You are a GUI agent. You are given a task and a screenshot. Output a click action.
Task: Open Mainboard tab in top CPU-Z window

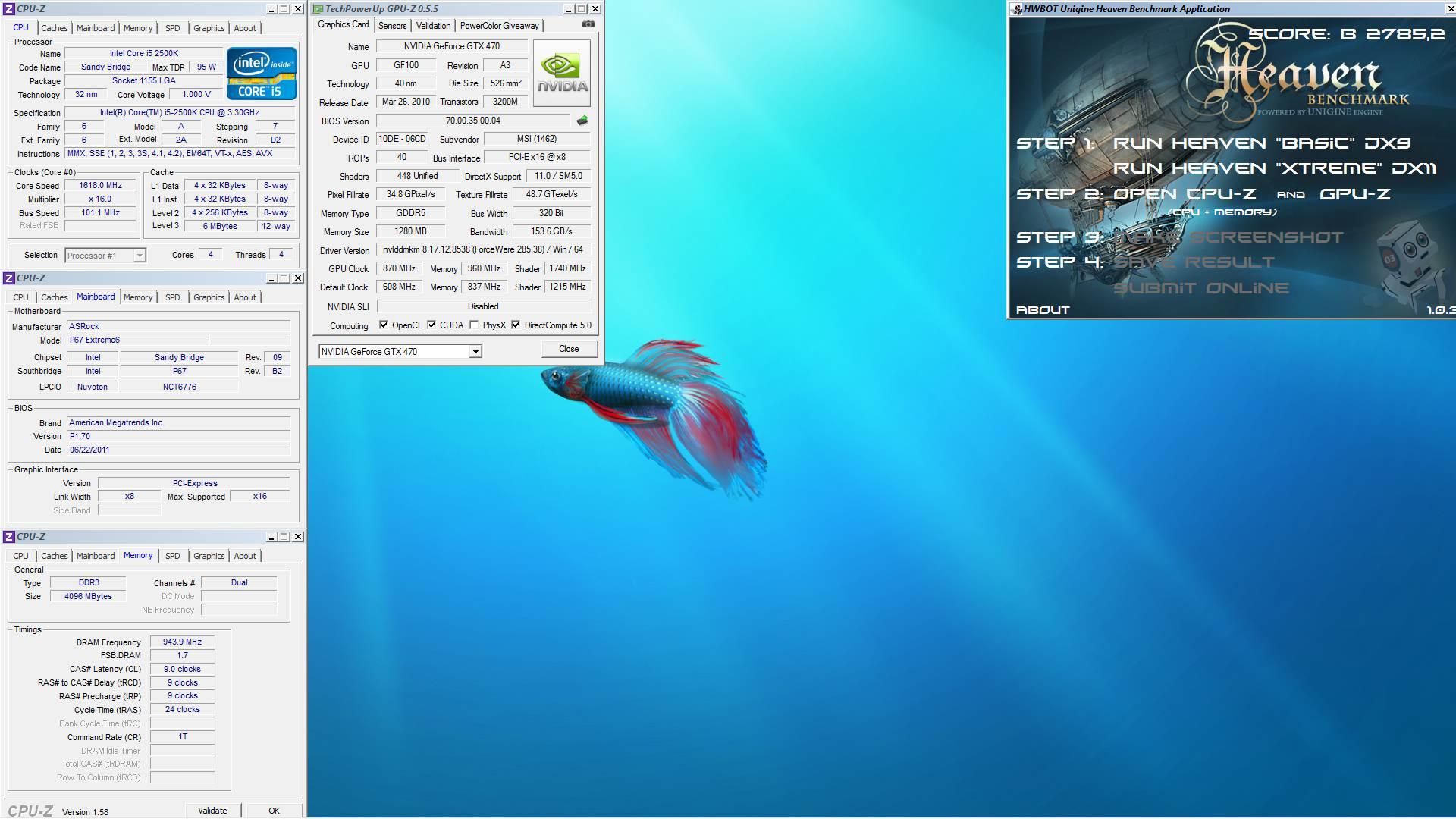96,28
